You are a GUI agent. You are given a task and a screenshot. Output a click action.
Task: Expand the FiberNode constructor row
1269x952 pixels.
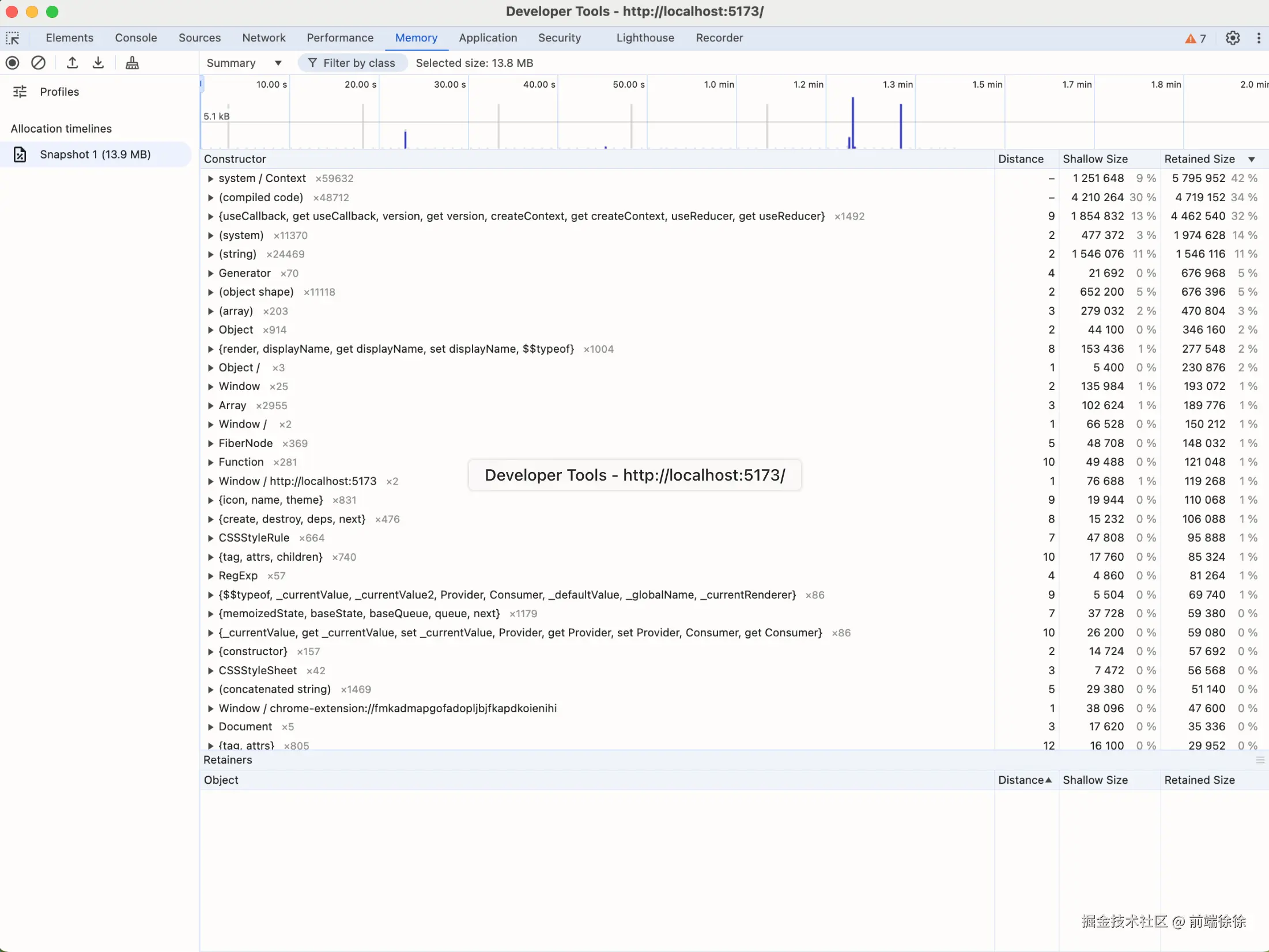(210, 443)
